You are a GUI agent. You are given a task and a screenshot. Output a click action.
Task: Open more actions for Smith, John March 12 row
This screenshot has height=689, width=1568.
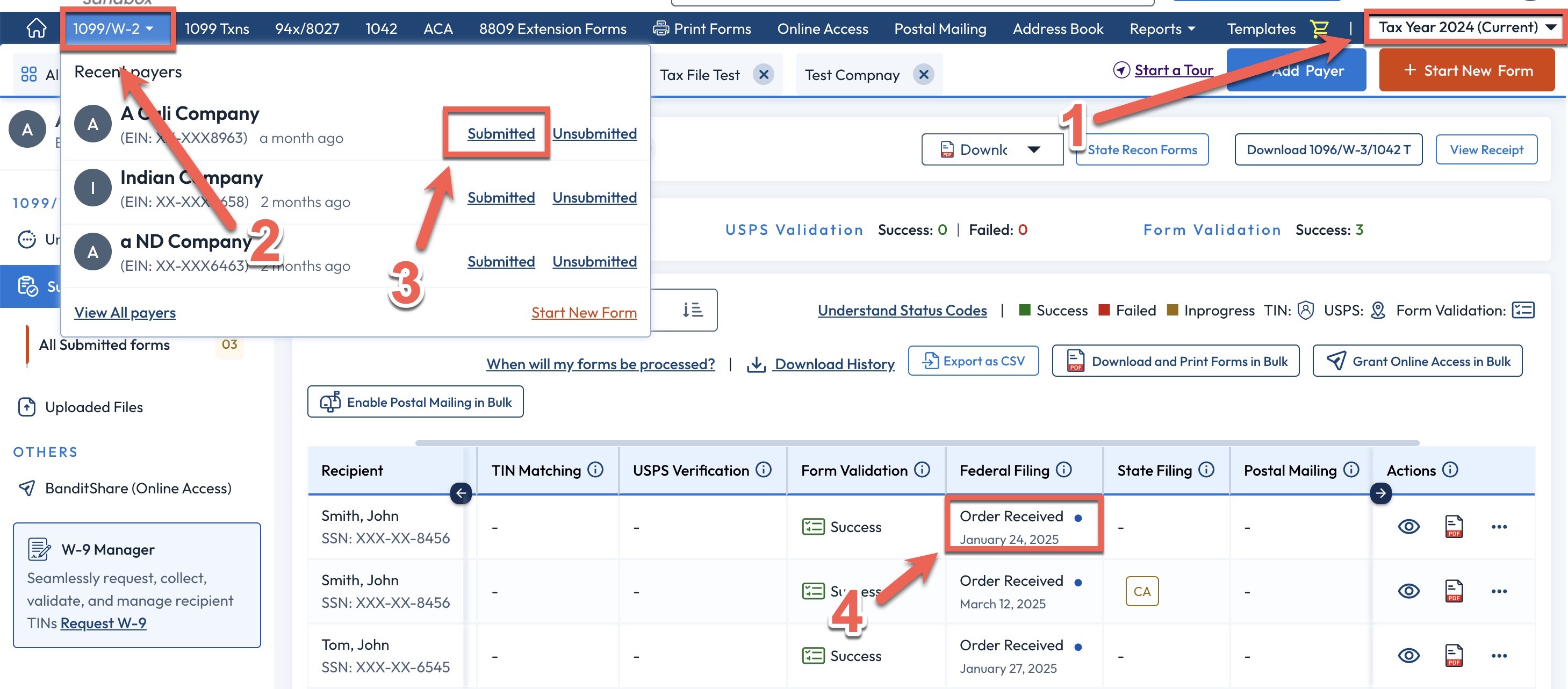coord(1499,592)
